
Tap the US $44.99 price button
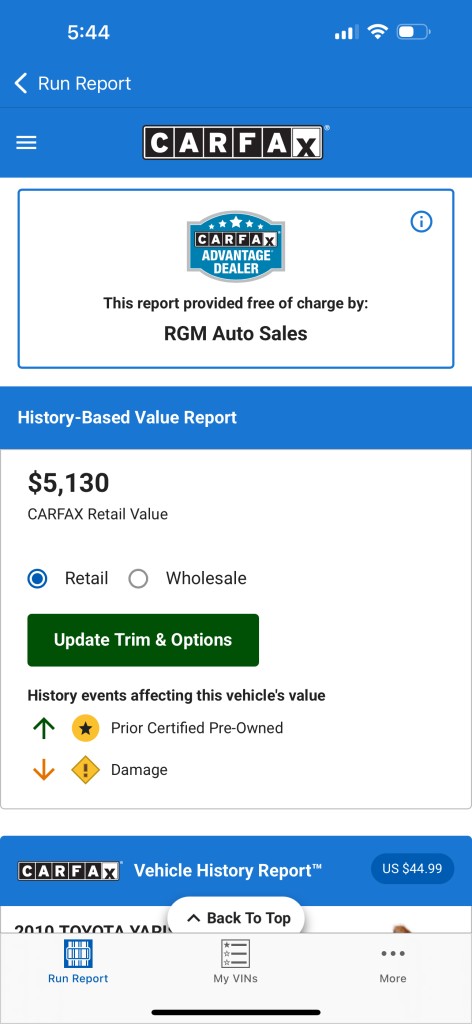[x=413, y=869]
